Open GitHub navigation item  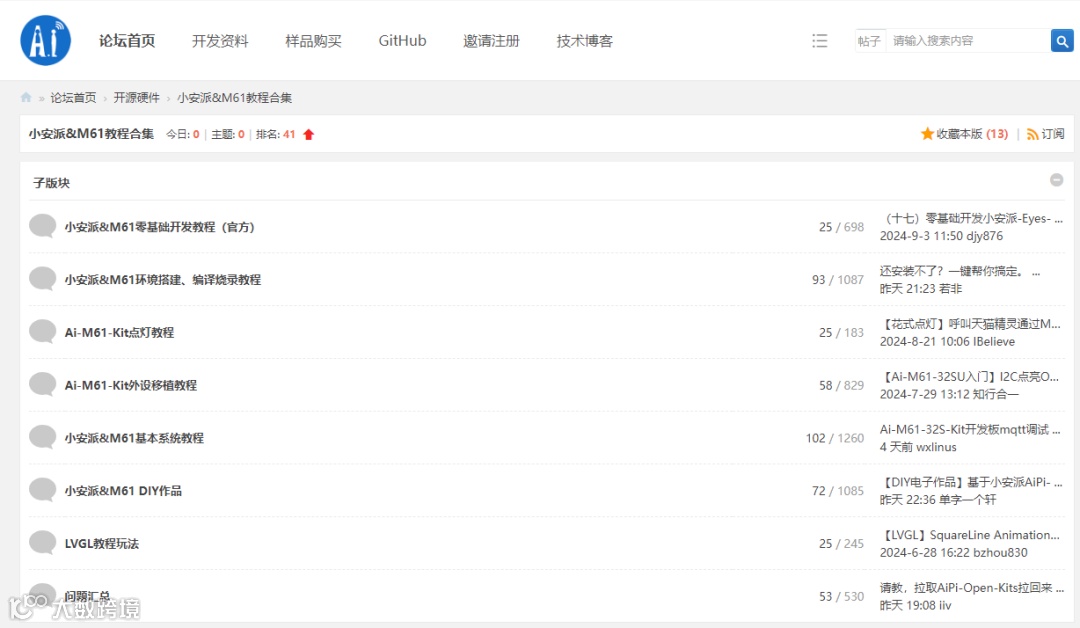pos(402,41)
